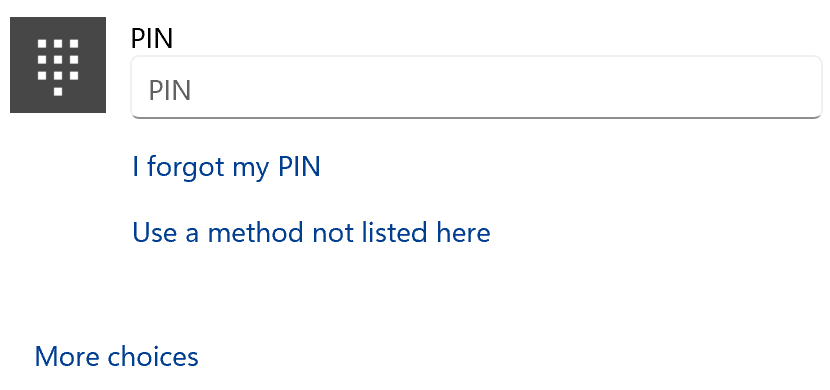
Task: Click inside the PIN input field
Action: click(476, 87)
